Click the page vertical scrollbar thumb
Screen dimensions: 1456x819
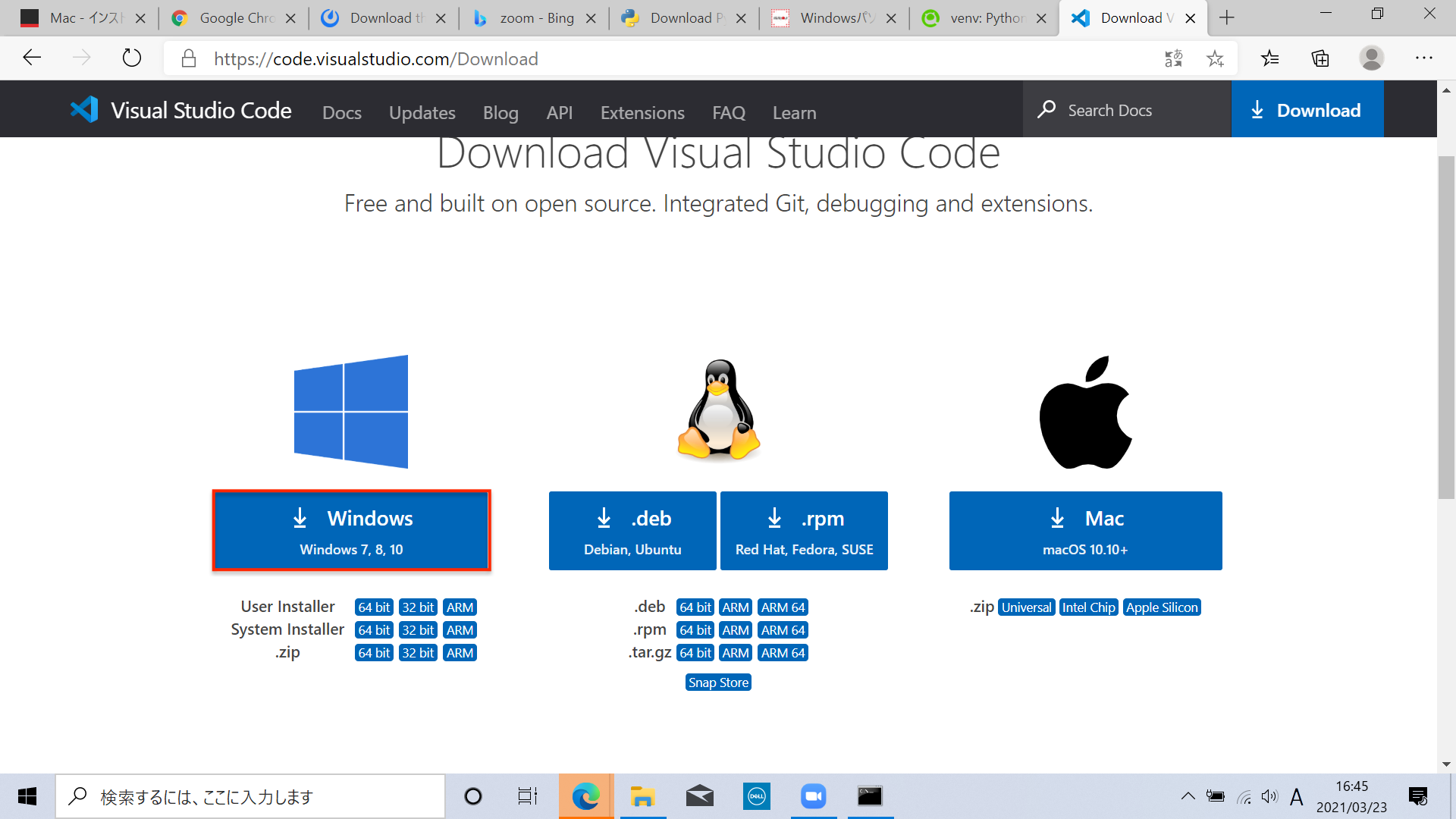1446,326
